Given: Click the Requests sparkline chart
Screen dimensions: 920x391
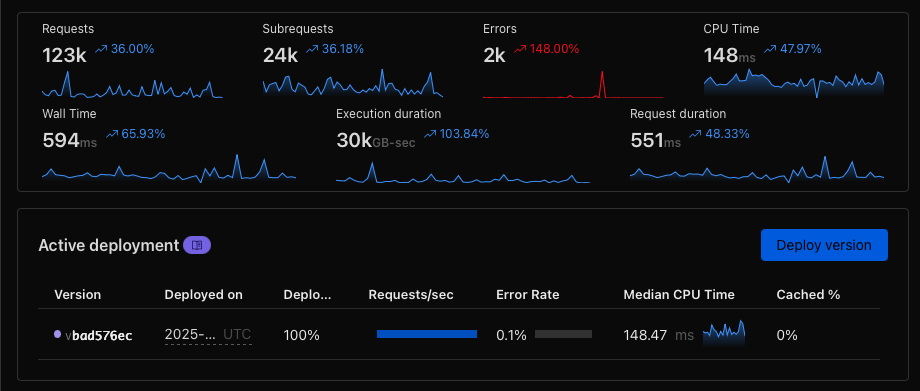Looking at the screenshot, I should pos(132,85).
